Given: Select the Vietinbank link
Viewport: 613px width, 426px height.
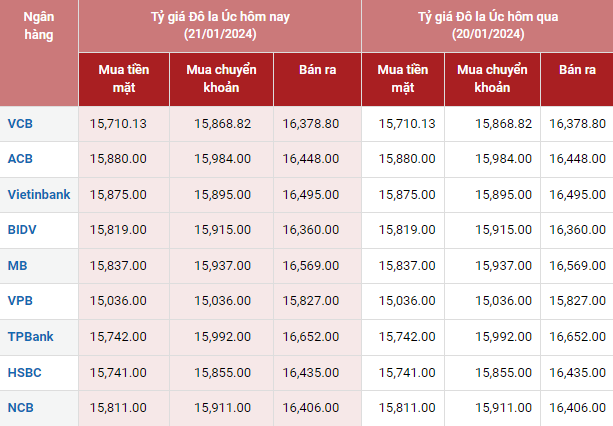Looking at the screenshot, I should point(39,194).
